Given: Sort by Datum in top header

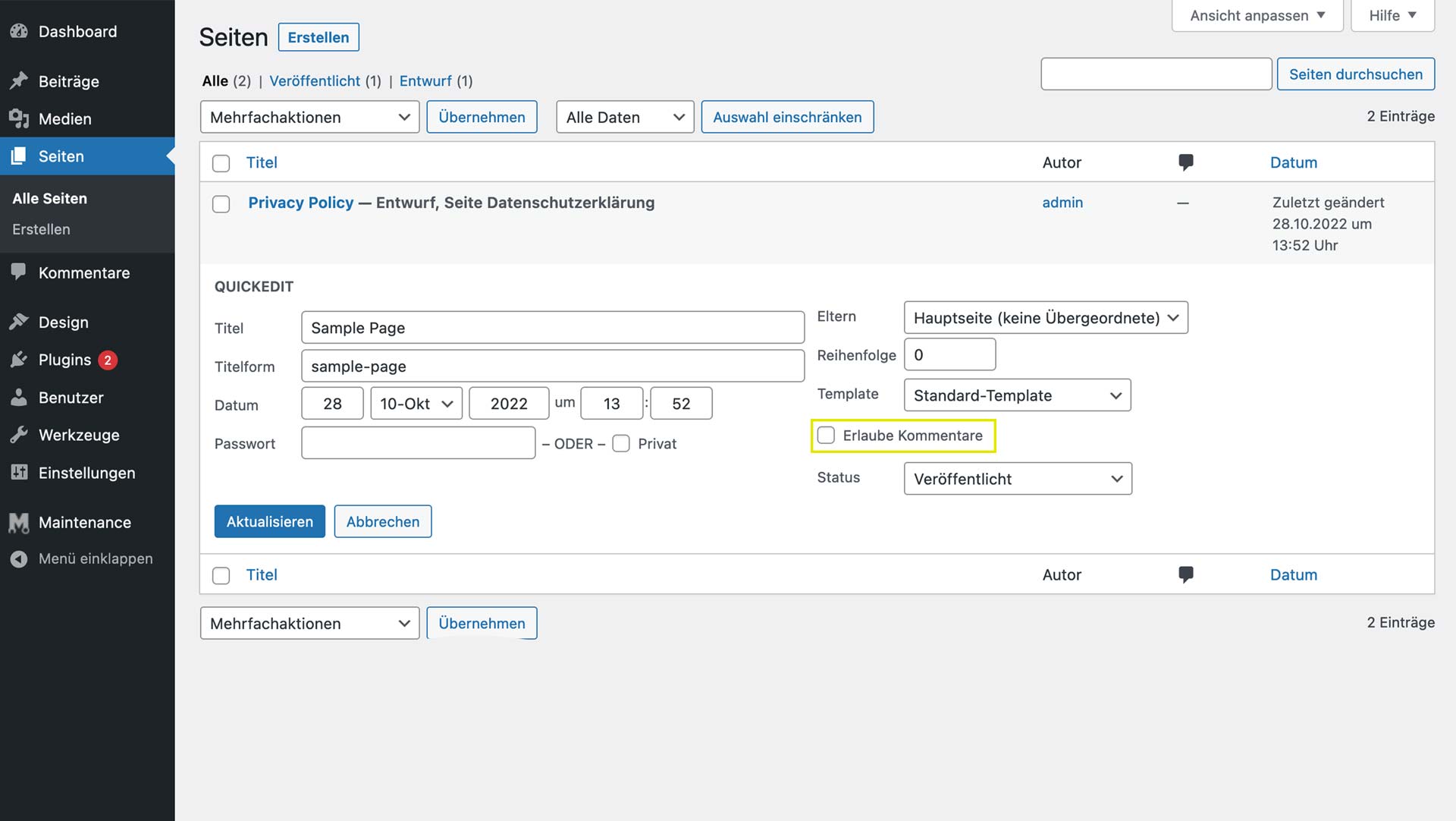Looking at the screenshot, I should pyautogui.click(x=1294, y=162).
